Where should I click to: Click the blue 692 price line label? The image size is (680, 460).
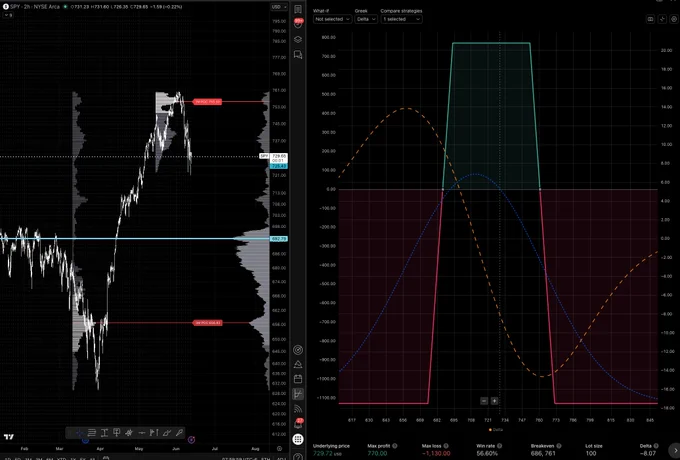tap(278, 239)
